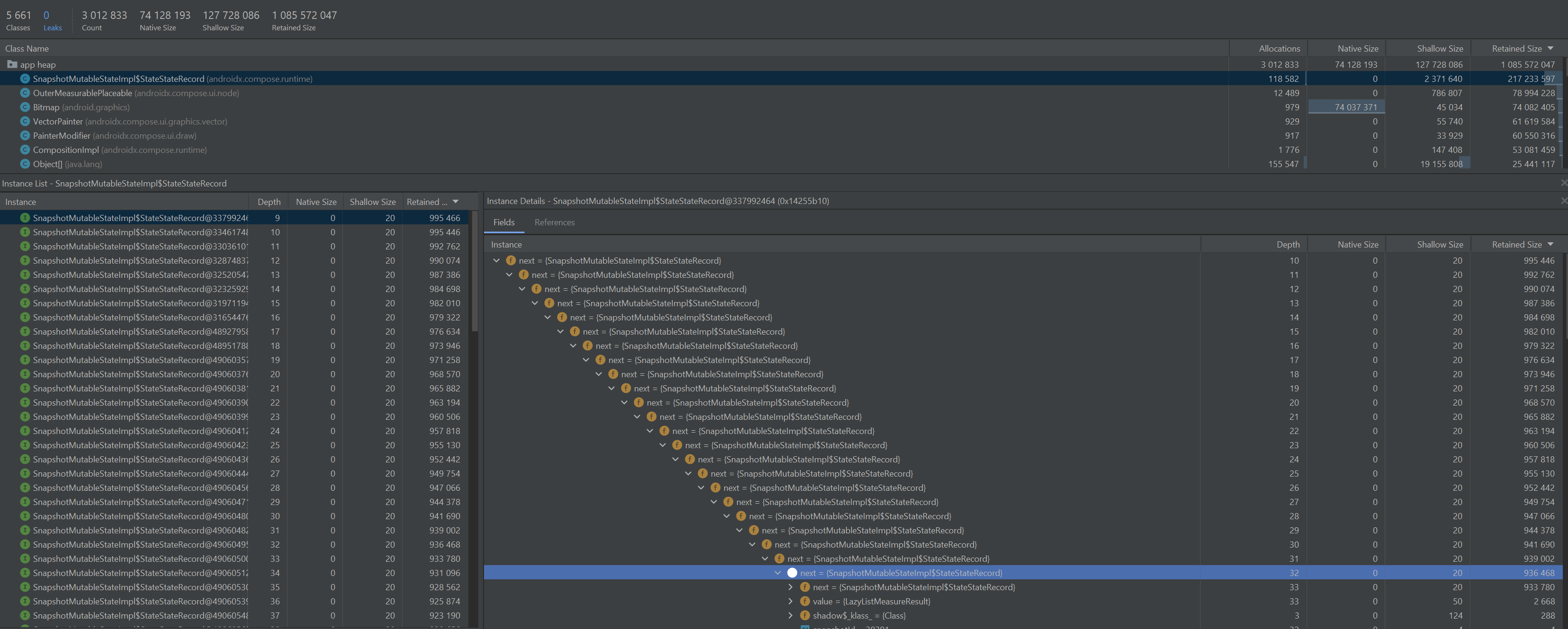Click the VectorPainter class icon
Screen dimensions: 1568x629
25,121
